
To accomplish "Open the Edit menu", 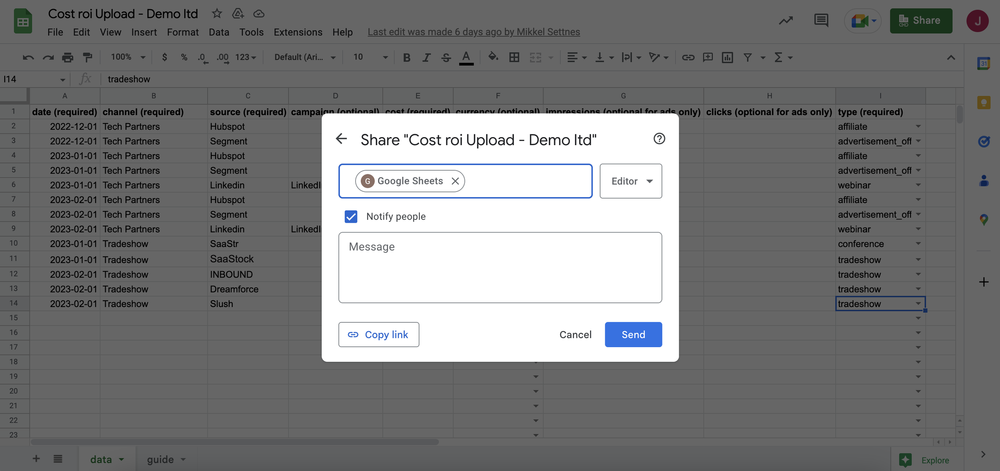I will (x=81, y=32).
